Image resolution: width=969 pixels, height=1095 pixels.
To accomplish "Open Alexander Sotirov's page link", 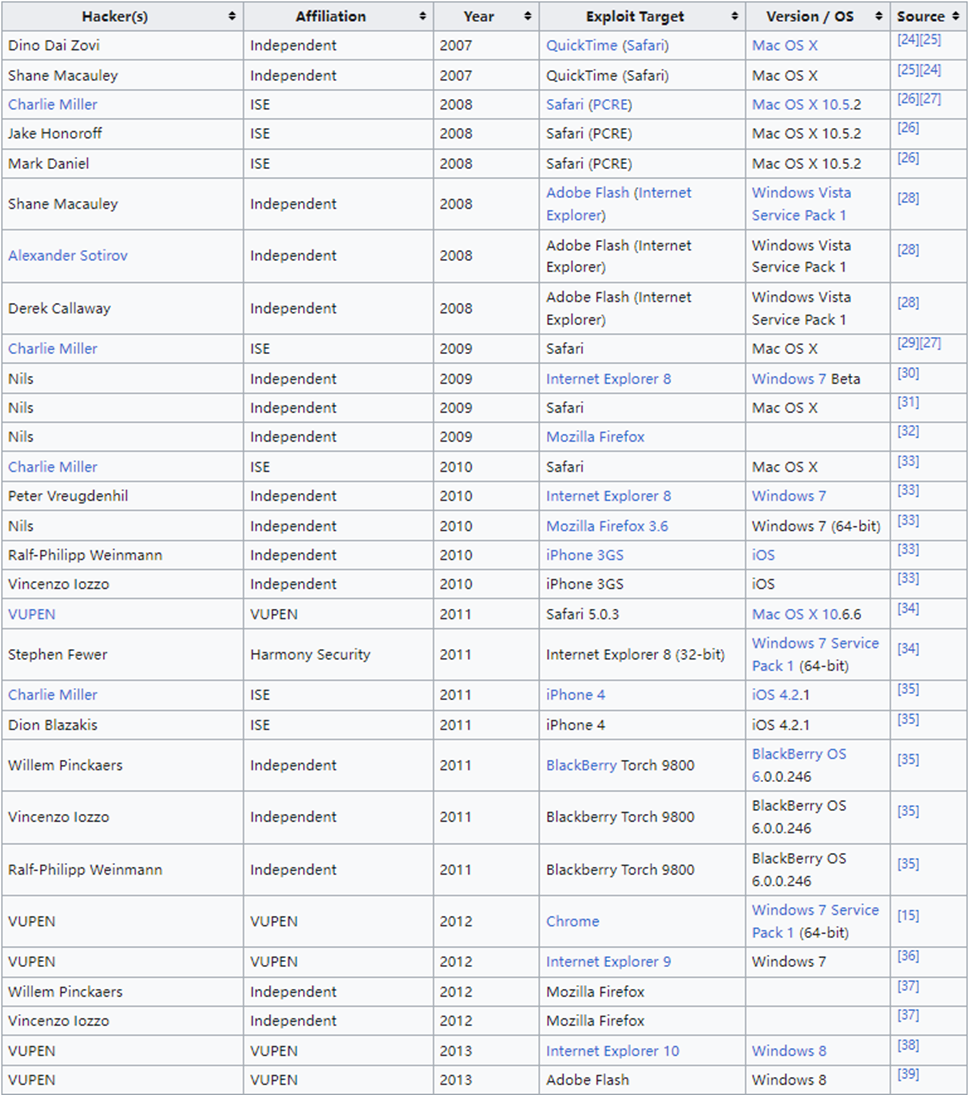I will tap(68, 256).
